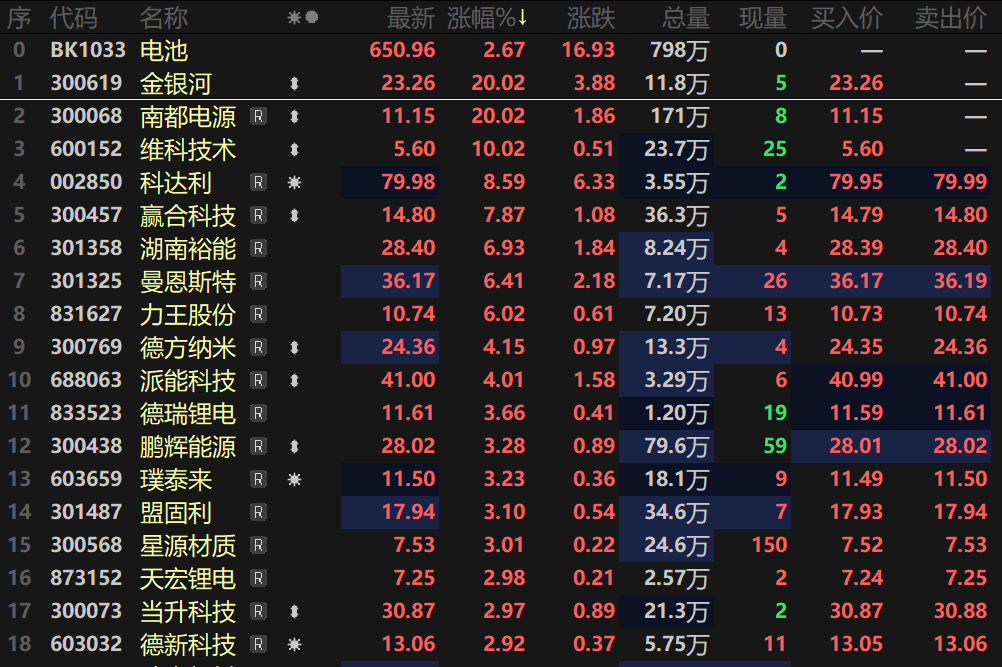The height and width of the screenshot is (667, 1002).
Task: Click the R badge beside 德瑞锂电
Action: (258, 413)
